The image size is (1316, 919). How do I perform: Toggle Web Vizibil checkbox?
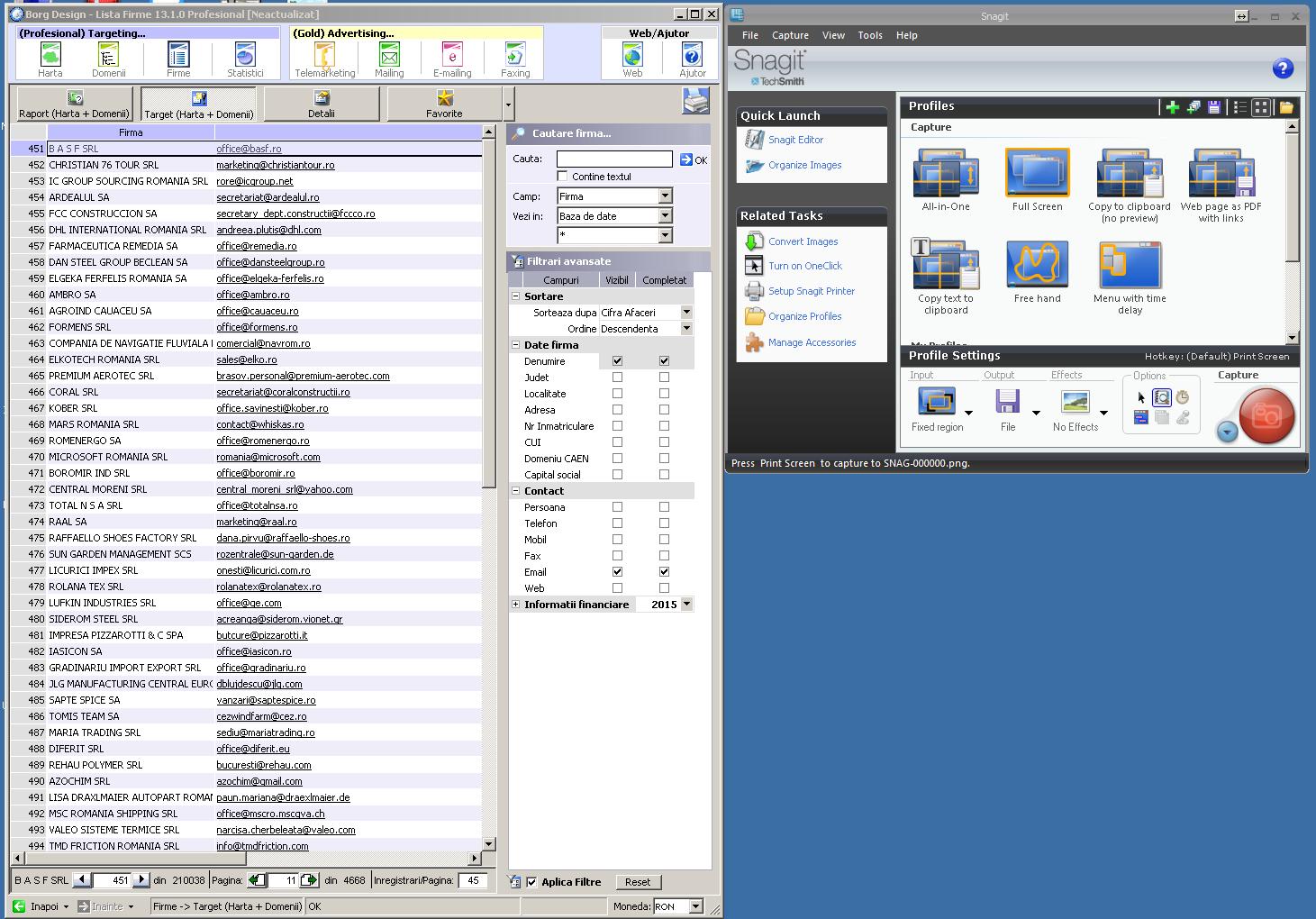(x=617, y=588)
